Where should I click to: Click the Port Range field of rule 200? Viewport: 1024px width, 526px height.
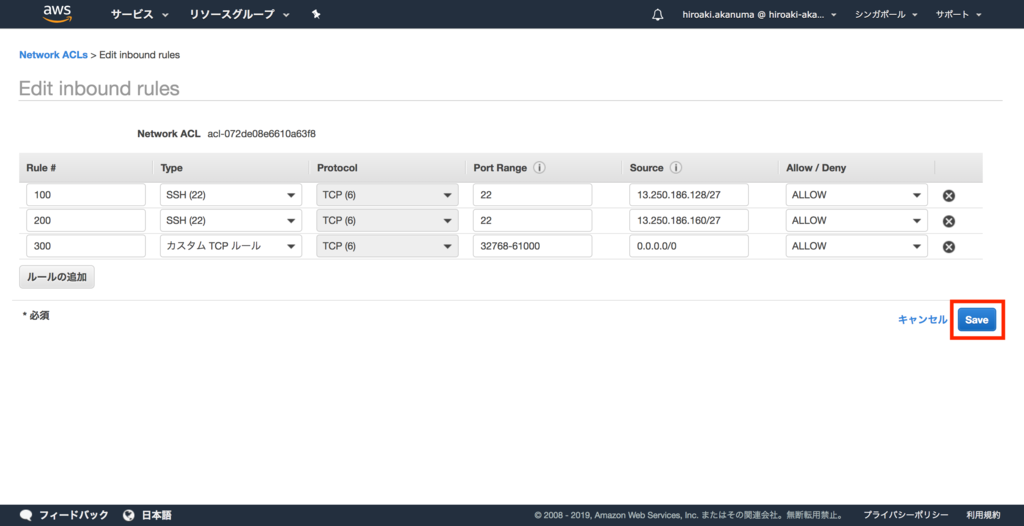[x=532, y=220]
